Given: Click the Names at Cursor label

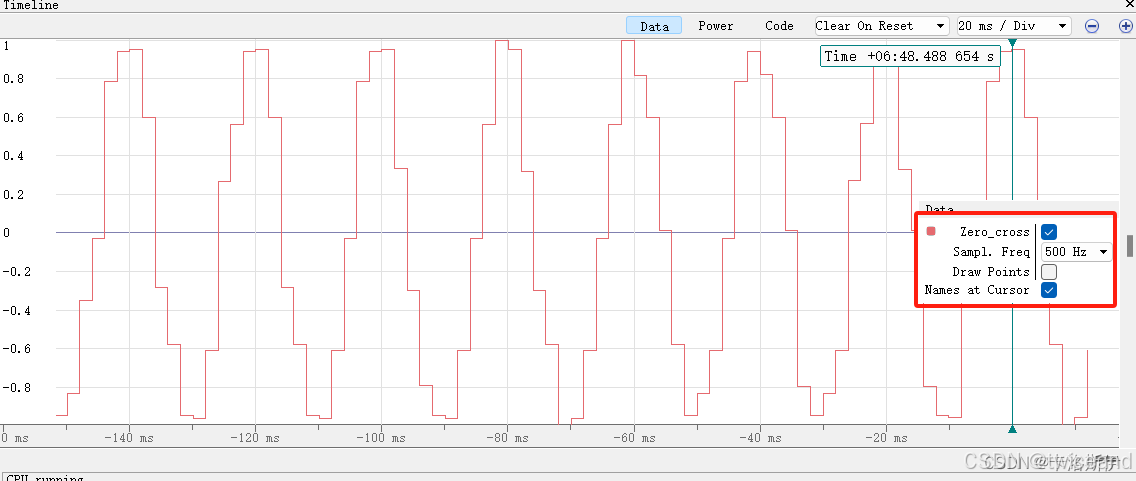Looking at the screenshot, I should (x=977, y=290).
